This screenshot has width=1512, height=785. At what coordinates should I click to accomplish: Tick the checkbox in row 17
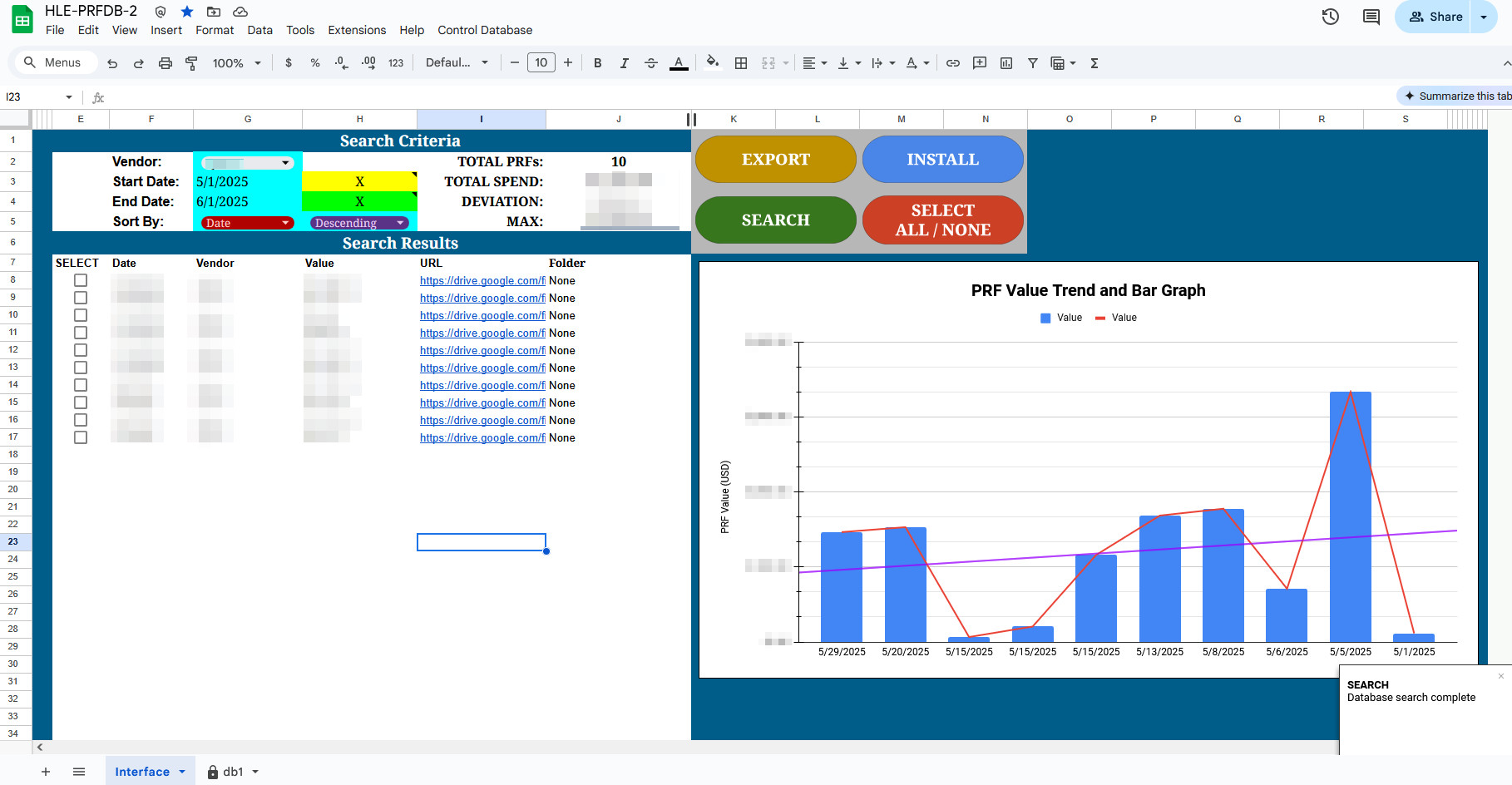(81, 437)
